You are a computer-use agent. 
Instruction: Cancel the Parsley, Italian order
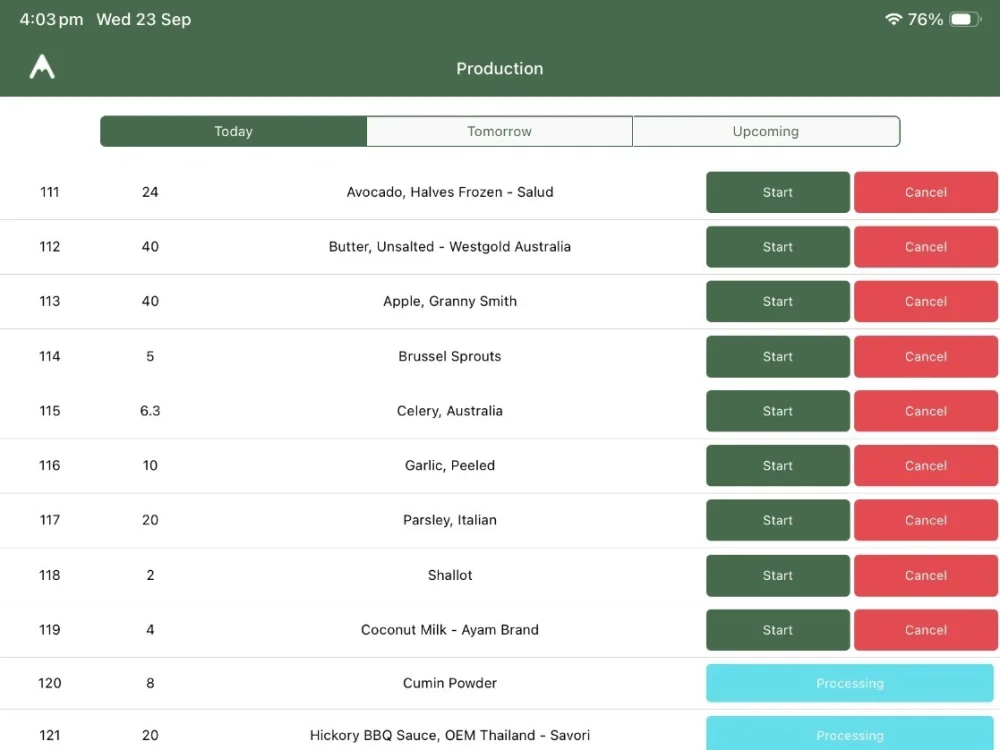tap(926, 520)
